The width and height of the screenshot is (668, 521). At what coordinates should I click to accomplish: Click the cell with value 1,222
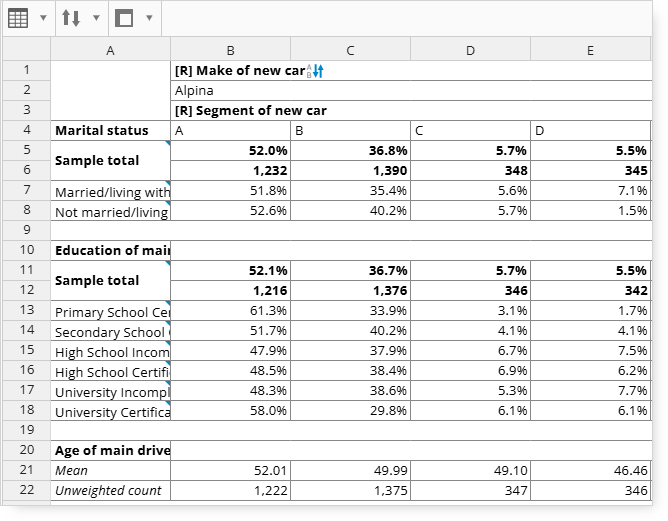coord(230,490)
